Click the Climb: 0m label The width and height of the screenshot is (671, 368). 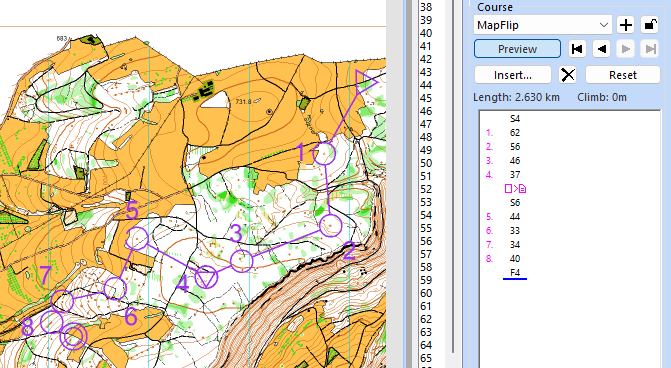[602, 97]
